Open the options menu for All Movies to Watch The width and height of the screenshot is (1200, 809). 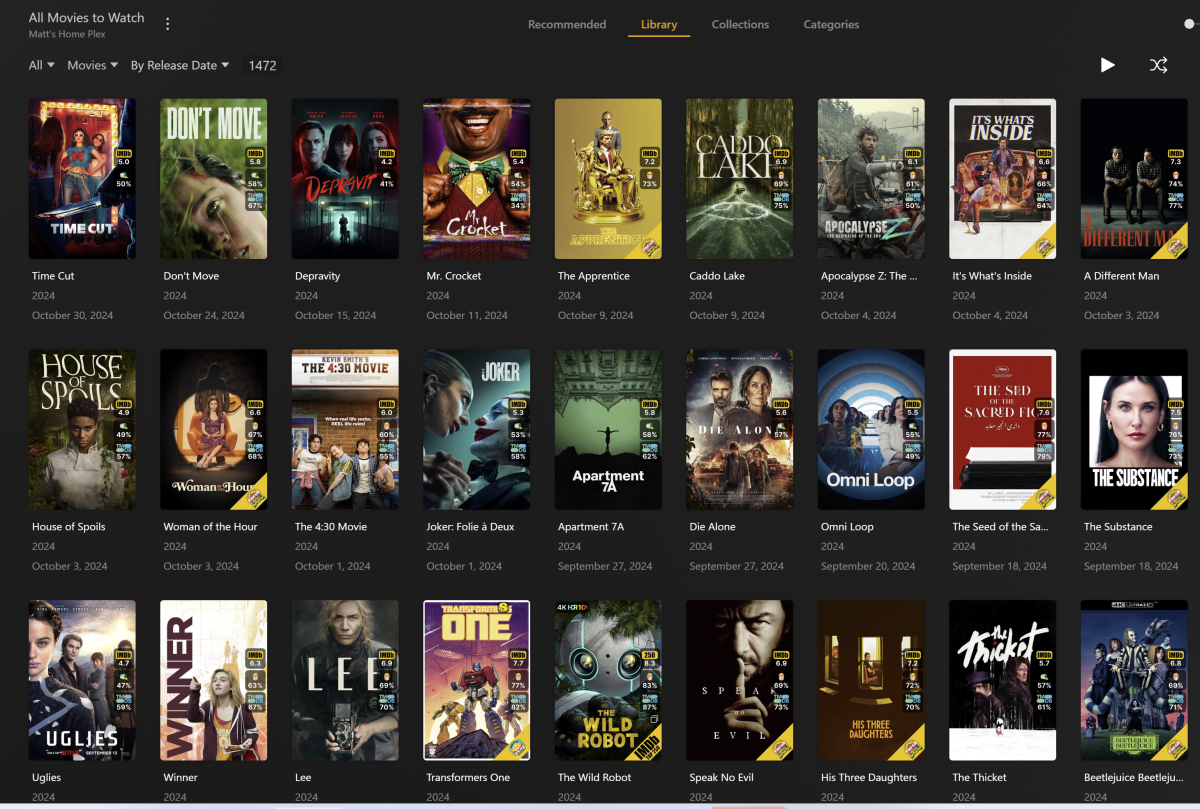tap(167, 22)
